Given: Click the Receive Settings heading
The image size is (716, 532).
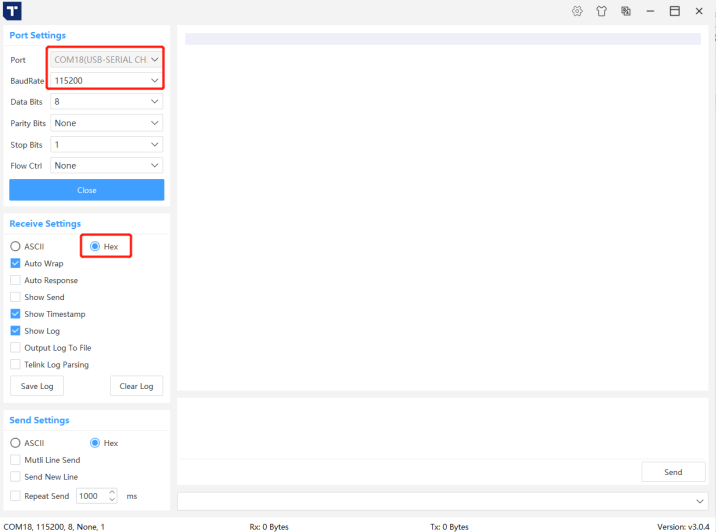Looking at the screenshot, I should [45, 223].
